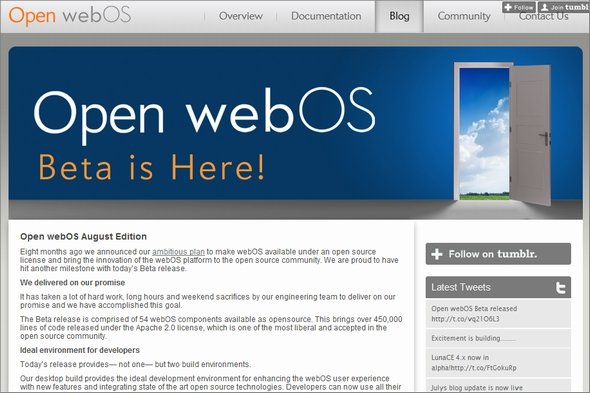This screenshot has width=590, height=393.
Task: Open the Community page
Action: 464,16
